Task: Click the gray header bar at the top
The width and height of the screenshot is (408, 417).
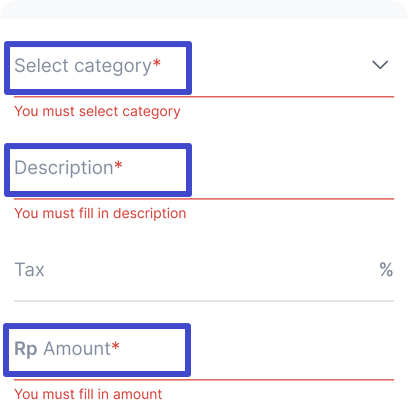Action: point(204,9)
